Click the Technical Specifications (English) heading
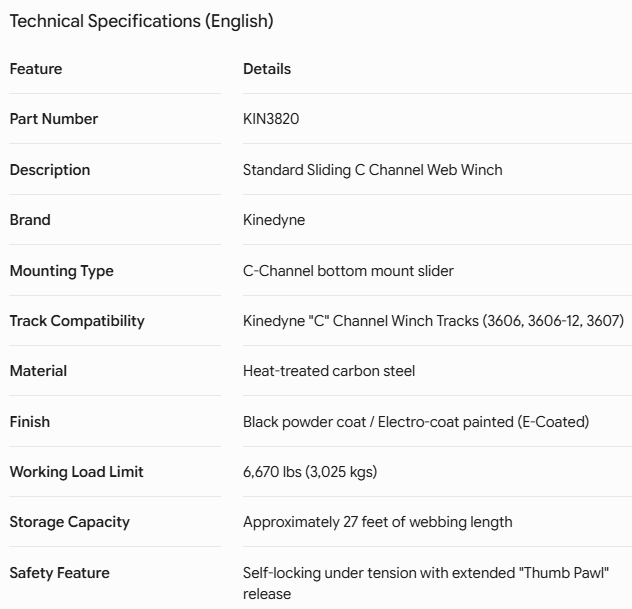This screenshot has height=609, width=632. pos(141,21)
